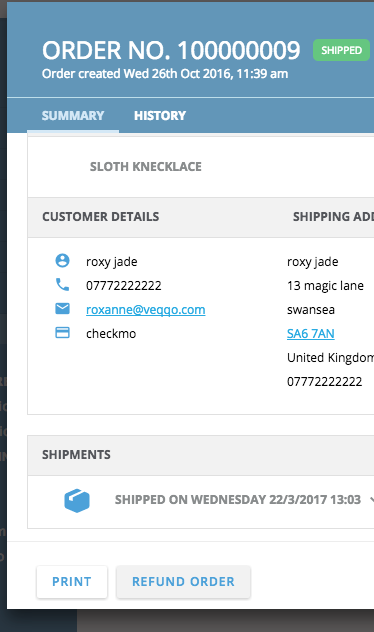Click the Shipped on Wednesday 22/3/2017 text
The image size is (374, 632).
238,500
